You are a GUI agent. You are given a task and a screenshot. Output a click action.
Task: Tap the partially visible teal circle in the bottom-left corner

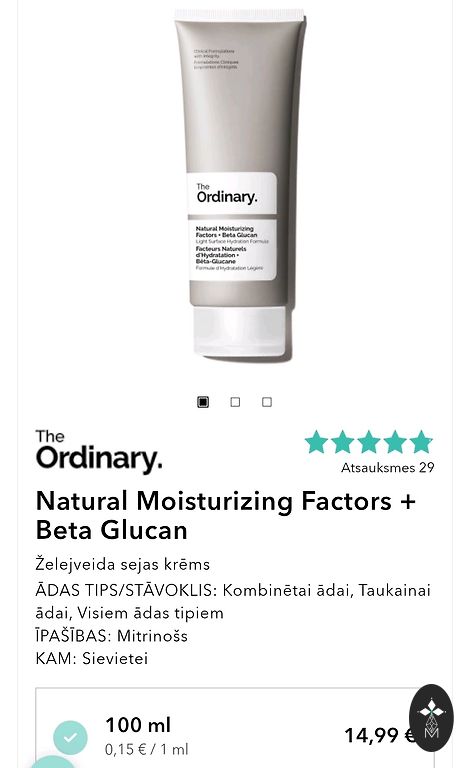coord(53,762)
